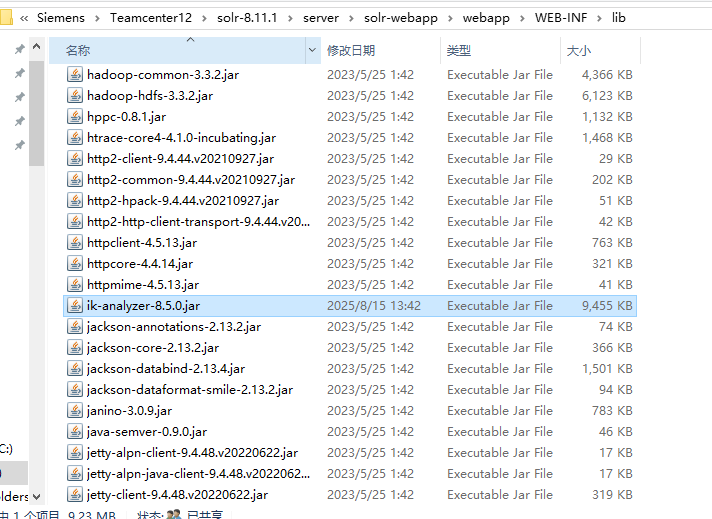The image size is (712, 519).
Task: Click the navigation pane scroll up arrow
Action: pos(37,46)
